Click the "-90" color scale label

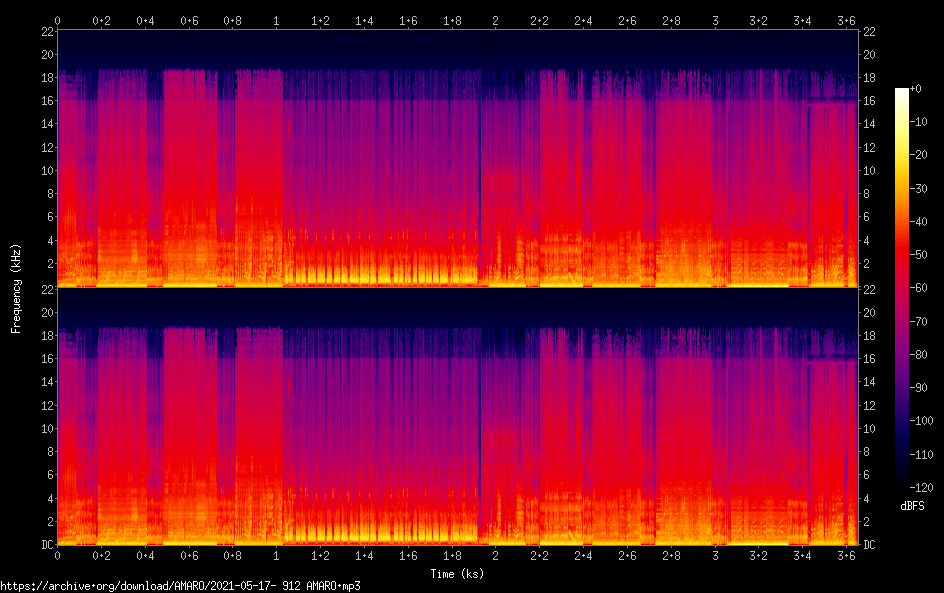pos(919,388)
